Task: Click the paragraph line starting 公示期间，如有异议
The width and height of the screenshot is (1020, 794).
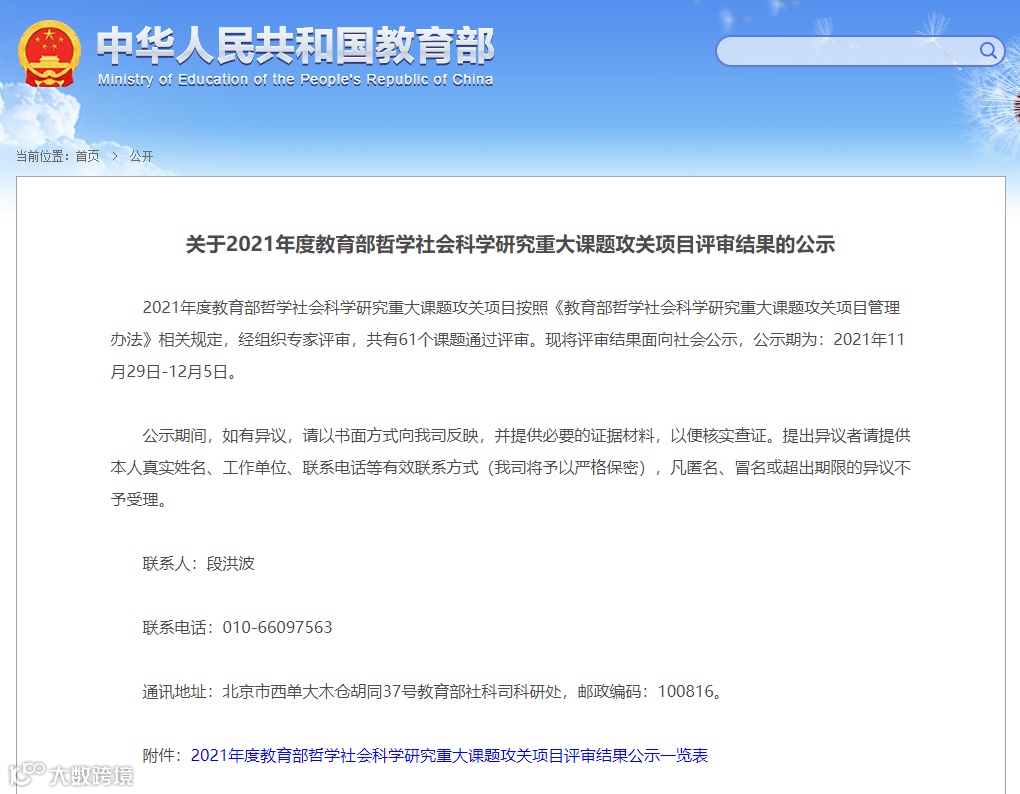Action: 526,436
